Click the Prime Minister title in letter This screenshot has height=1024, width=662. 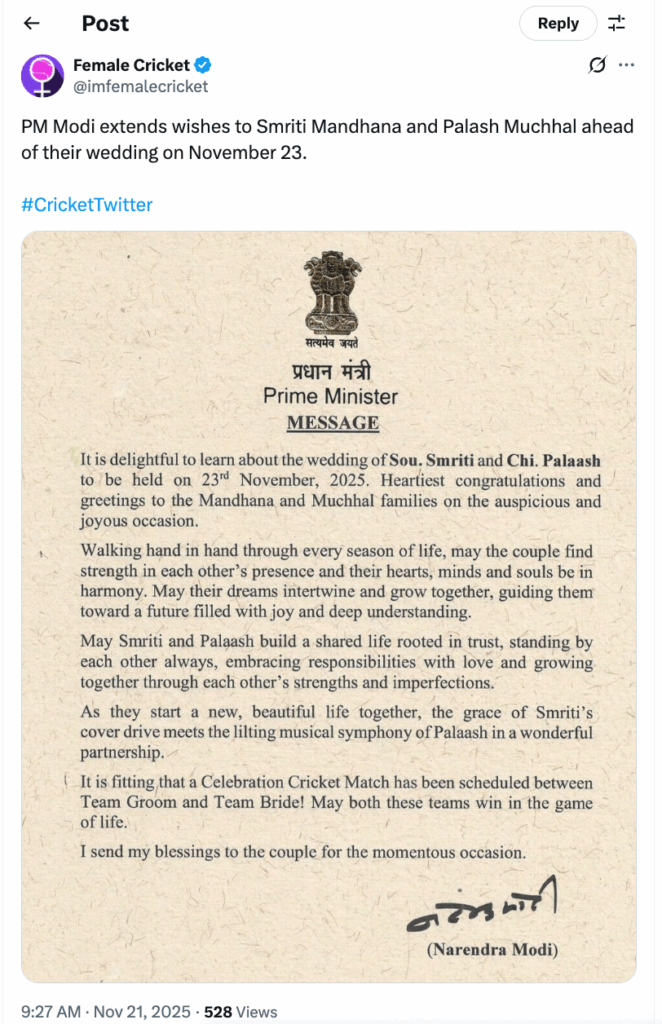tap(330, 396)
